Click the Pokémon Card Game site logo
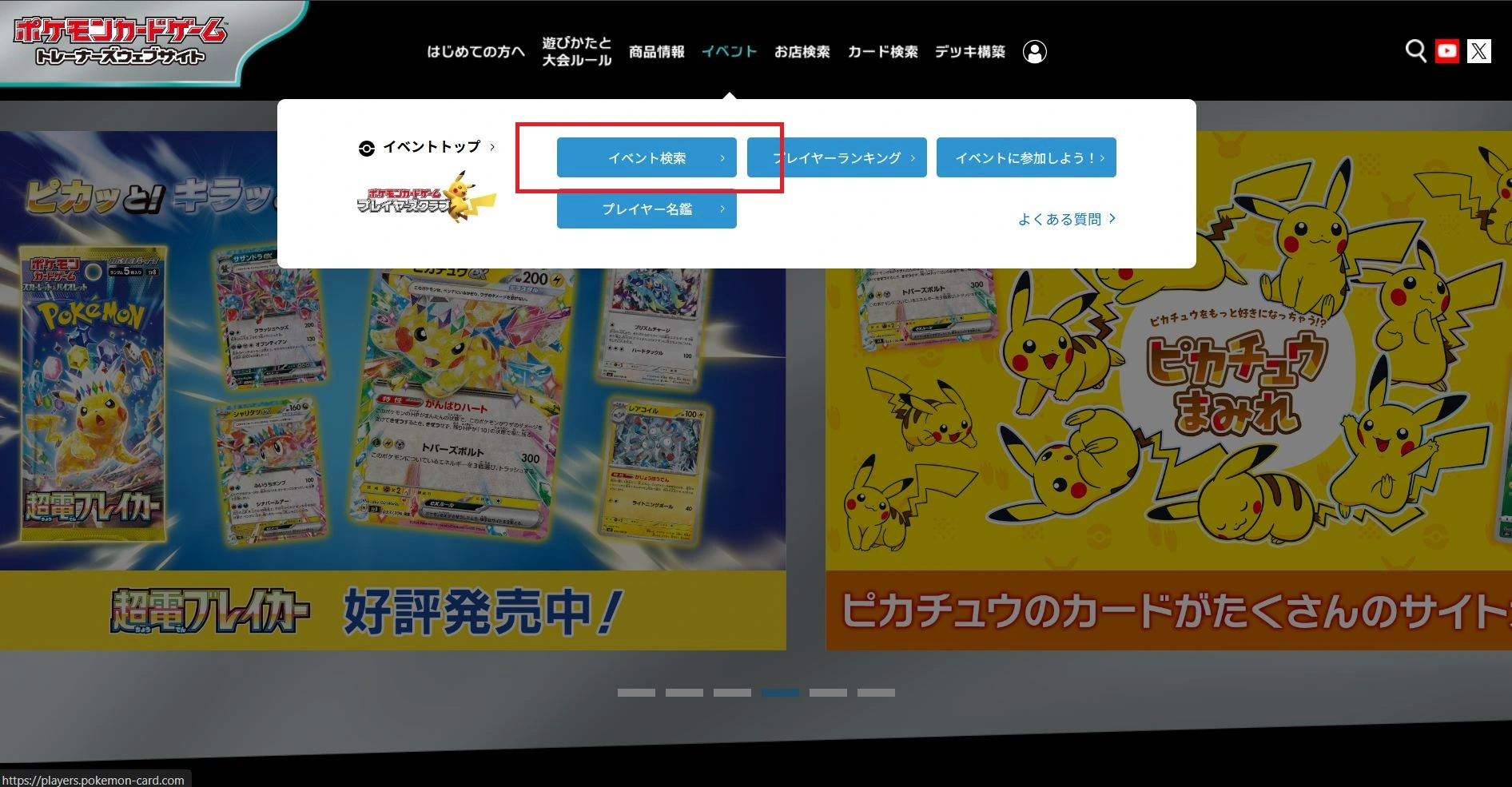Image resolution: width=1512 pixels, height=787 pixels. pos(120,42)
